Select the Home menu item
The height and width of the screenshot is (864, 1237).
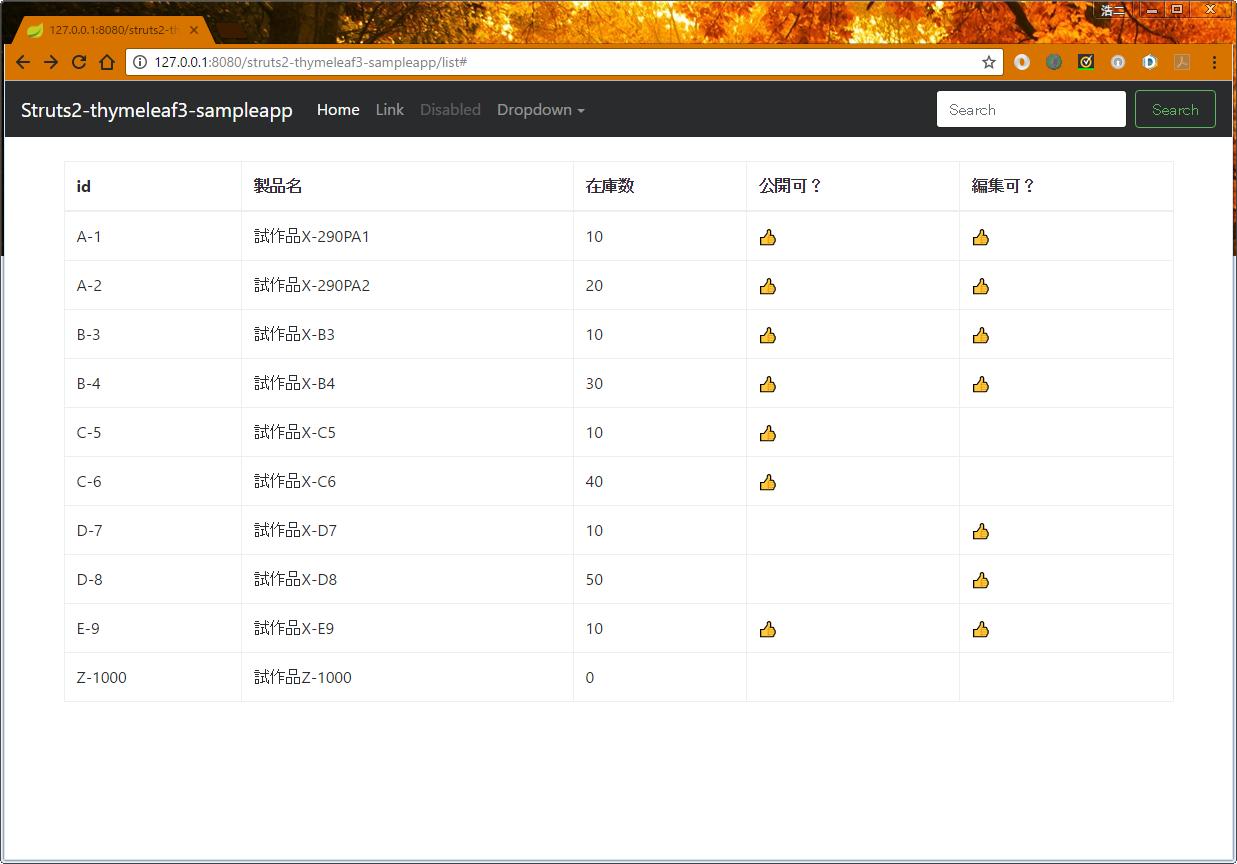[x=338, y=110]
